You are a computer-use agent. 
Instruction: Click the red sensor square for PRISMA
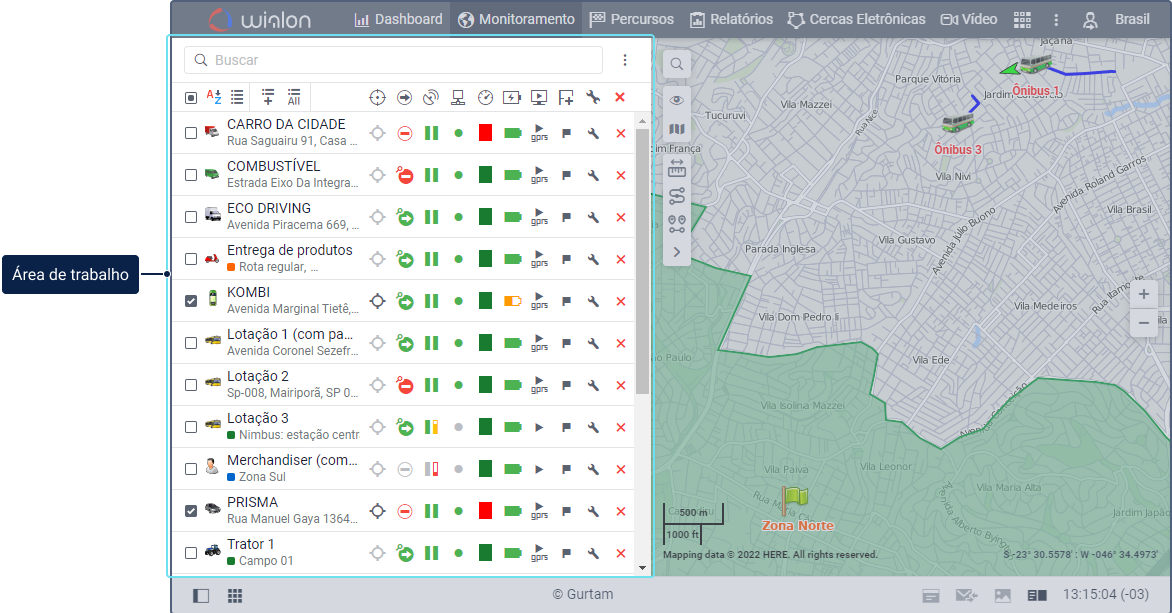click(x=485, y=511)
